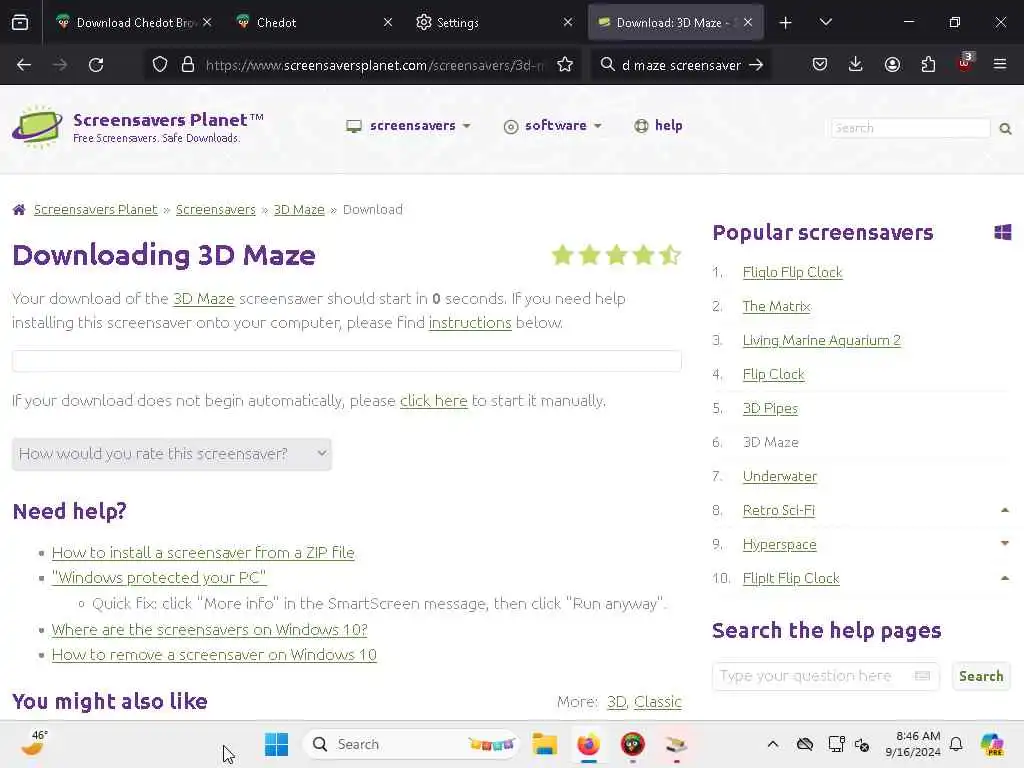Open the Windows Start menu

click(276, 744)
